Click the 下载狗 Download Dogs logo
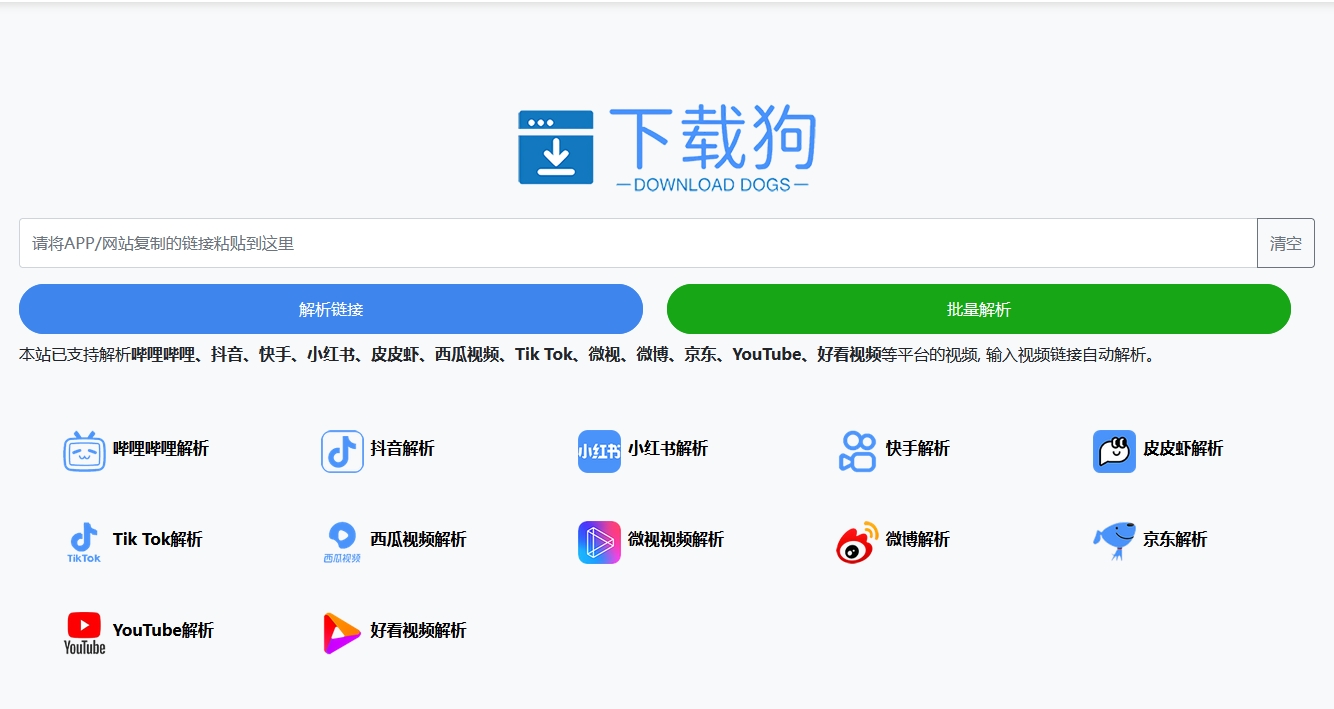Screen dimensions: 1334x709 tap(667, 148)
